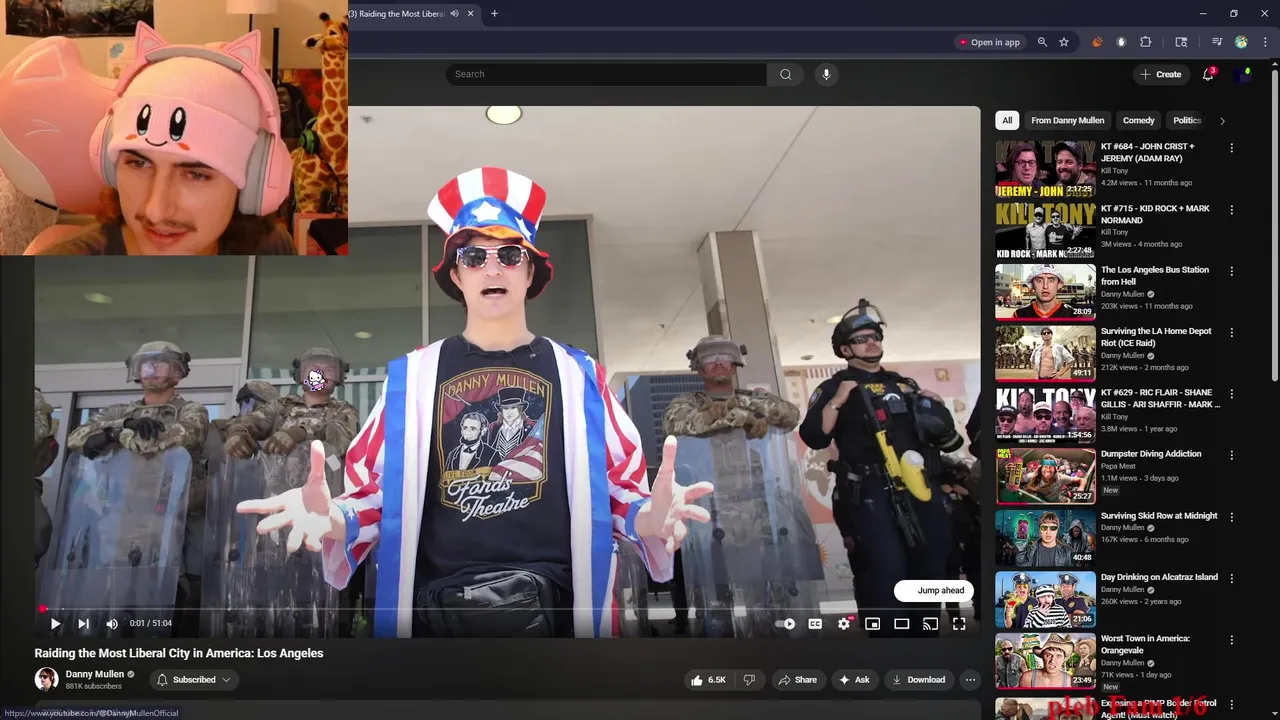The image size is (1280, 720).
Task: Open the Create menu
Action: pos(1160,74)
